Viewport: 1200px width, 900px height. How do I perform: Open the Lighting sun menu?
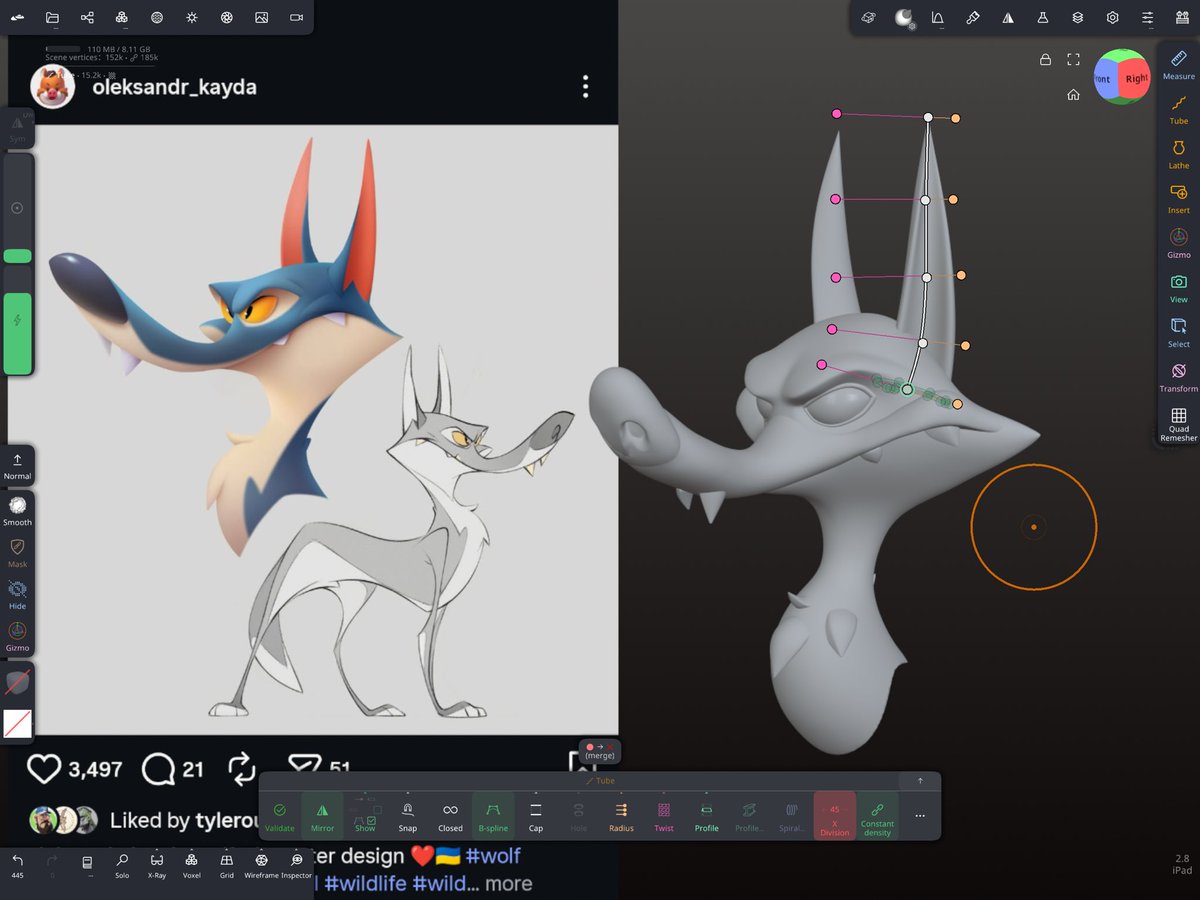click(192, 18)
